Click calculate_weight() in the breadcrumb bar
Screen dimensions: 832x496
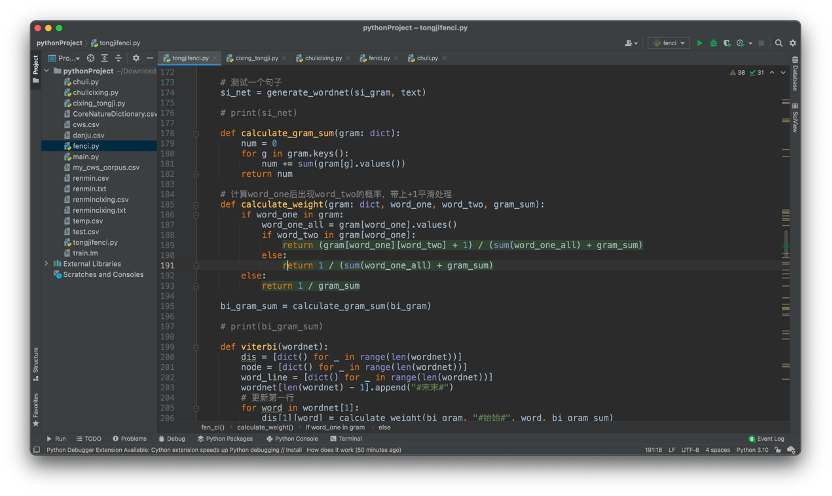265,427
